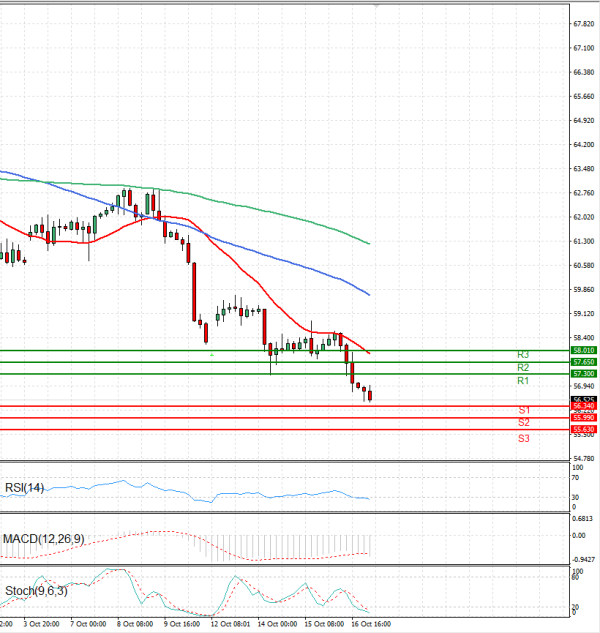Click the R2 resistance level label
Image resolution: width=600 pixels, height=633 pixels.
(523, 368)
